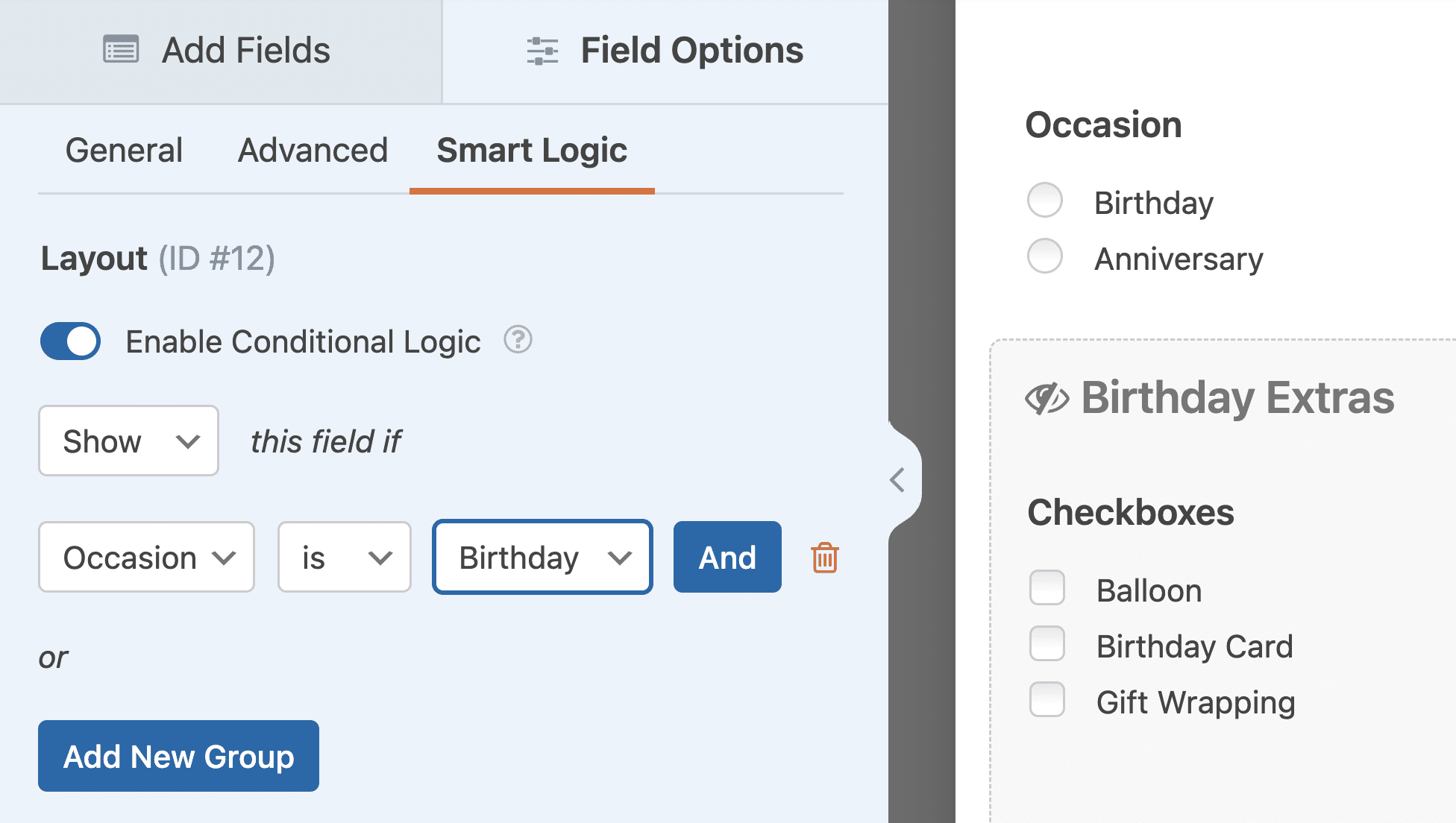
Task: Switch to the General tab
Action: (124, 150)
